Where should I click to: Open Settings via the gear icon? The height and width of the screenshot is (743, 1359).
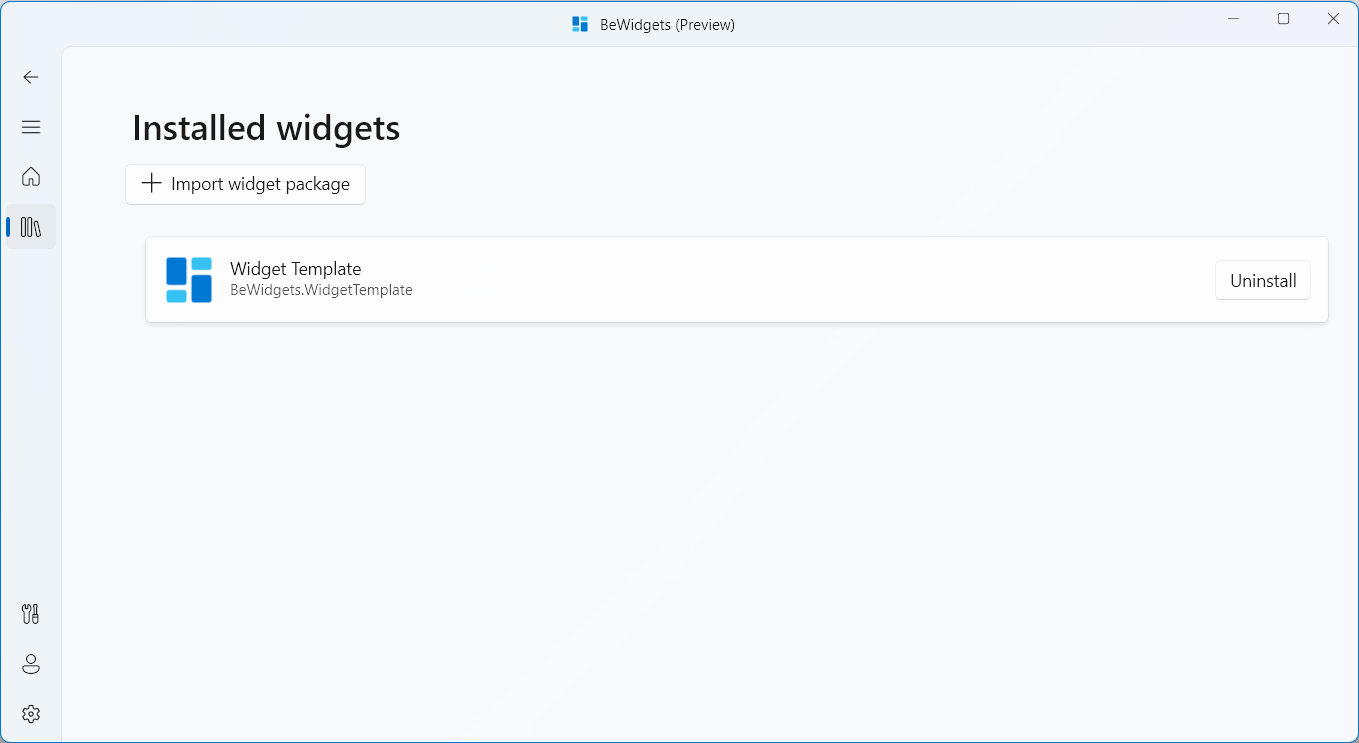tap(30, 713)
